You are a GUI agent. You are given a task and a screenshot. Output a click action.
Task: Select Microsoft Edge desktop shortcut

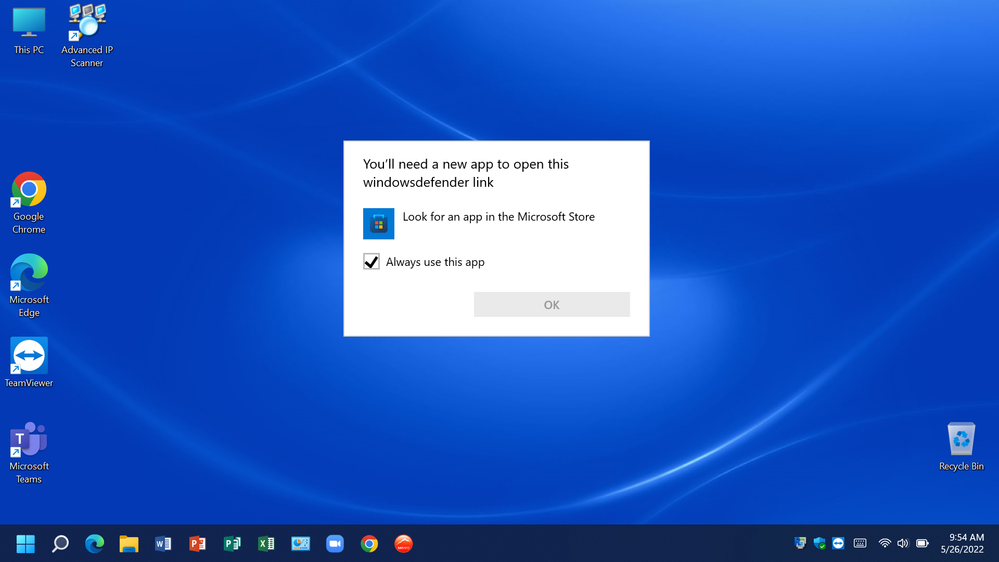(x=29, y=287)
